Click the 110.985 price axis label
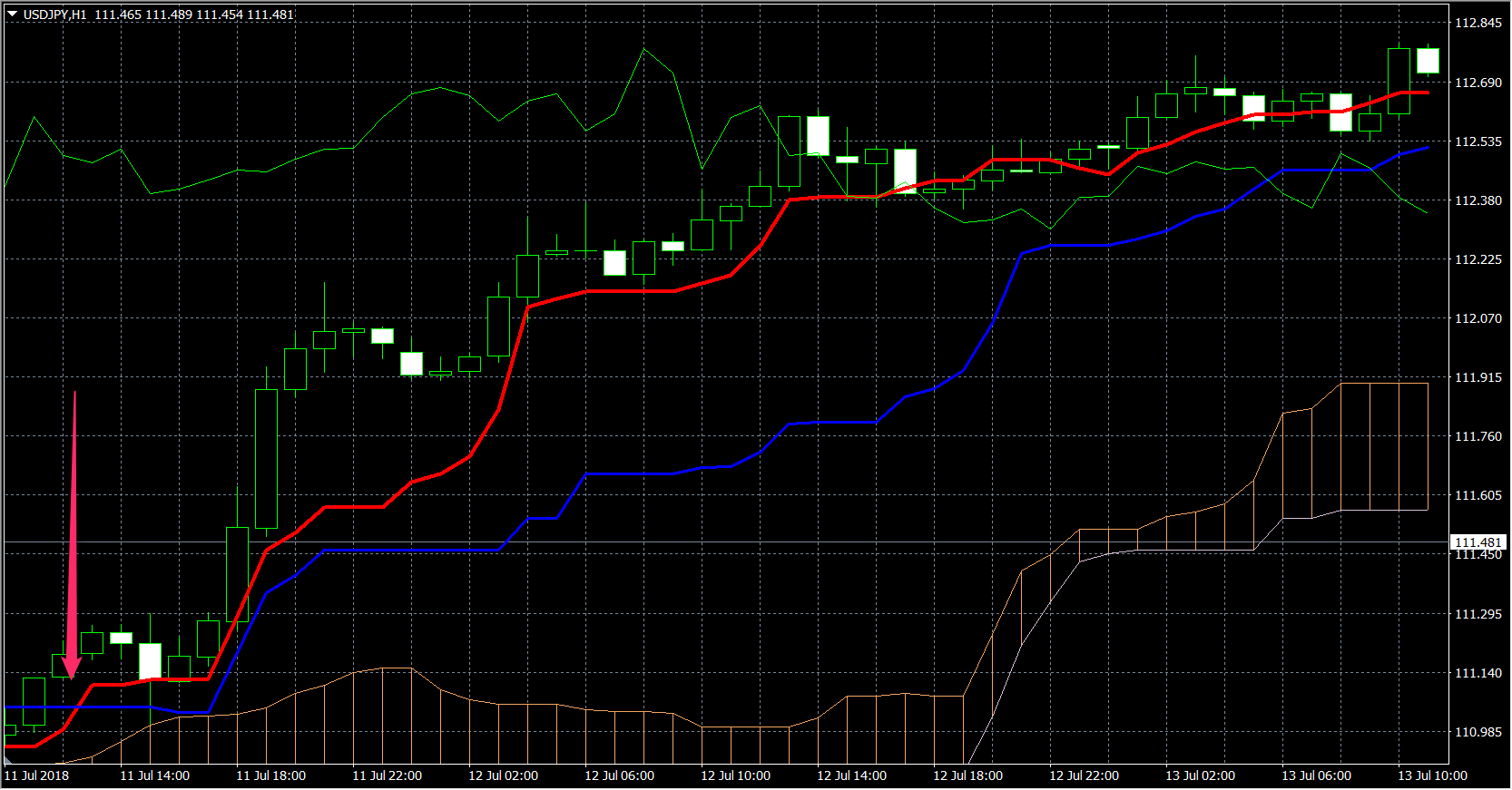 [1478, 732]
